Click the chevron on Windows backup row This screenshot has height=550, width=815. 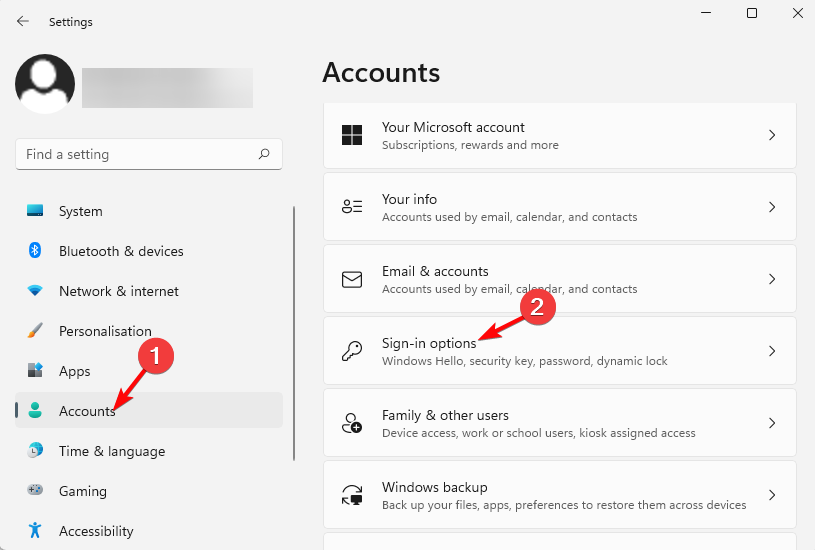pyautogui.click(x=772, y=495)
